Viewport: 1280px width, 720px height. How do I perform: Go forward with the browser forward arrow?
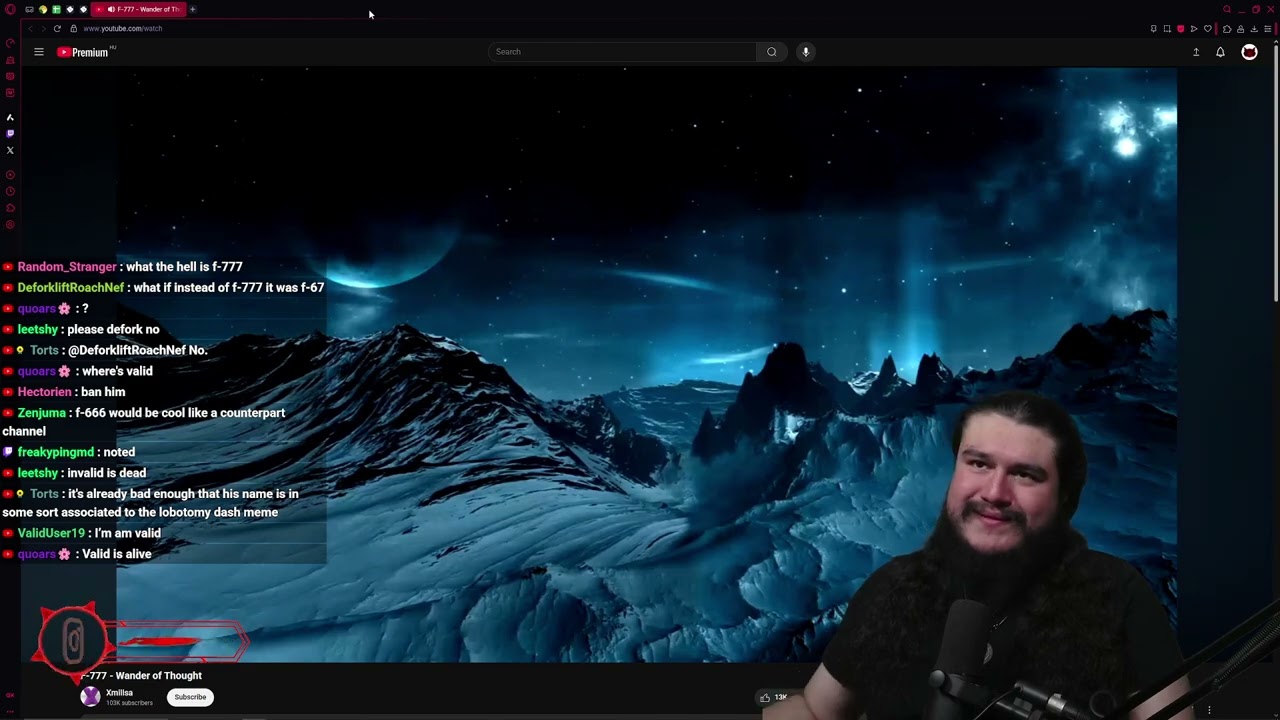pos(43,28)
